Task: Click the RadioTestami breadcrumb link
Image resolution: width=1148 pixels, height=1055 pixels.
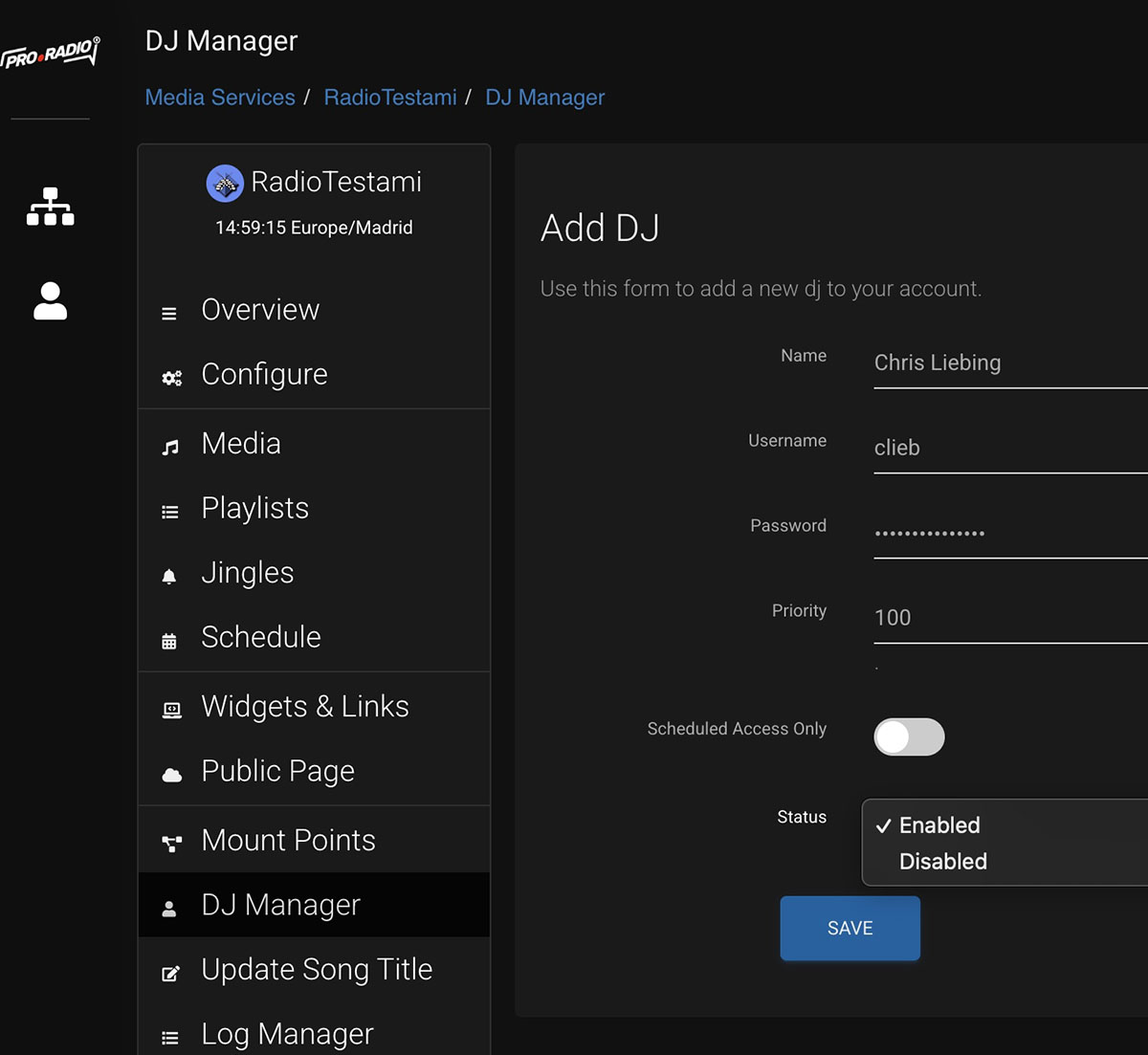Action: click(x=389, y=98)
